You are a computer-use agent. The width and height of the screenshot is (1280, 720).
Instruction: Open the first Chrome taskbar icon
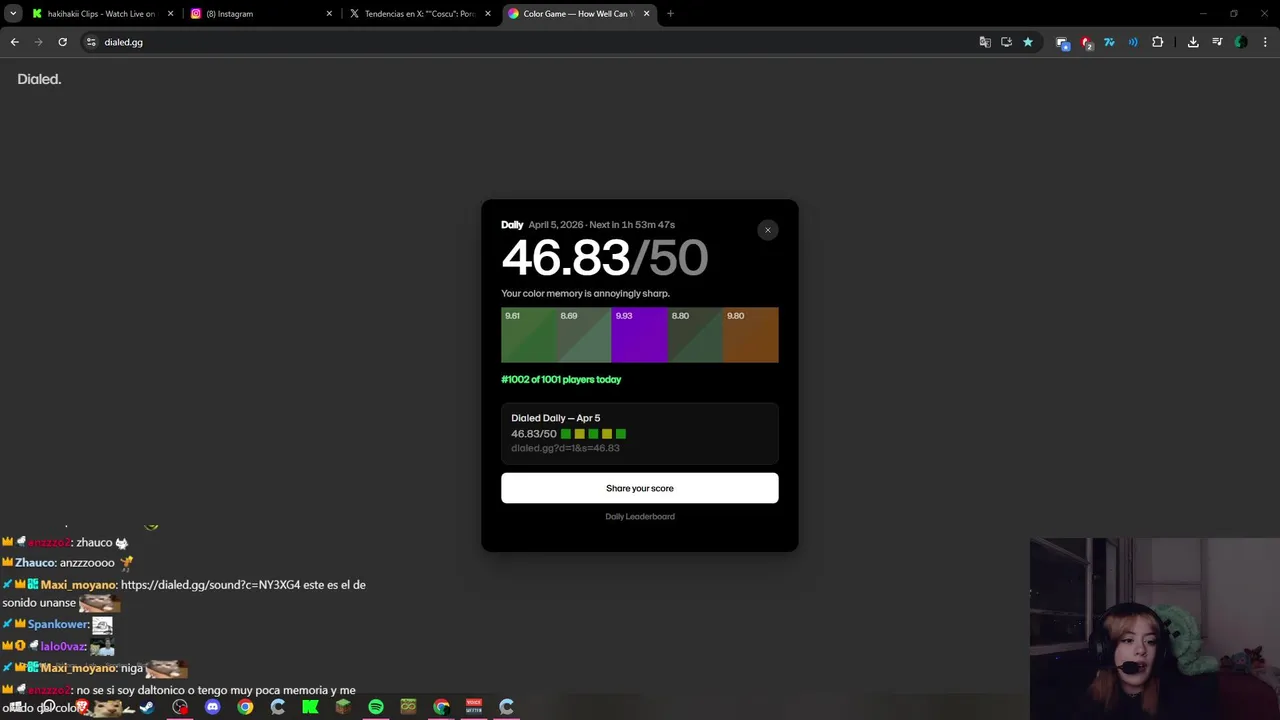[x=245, y=707]
